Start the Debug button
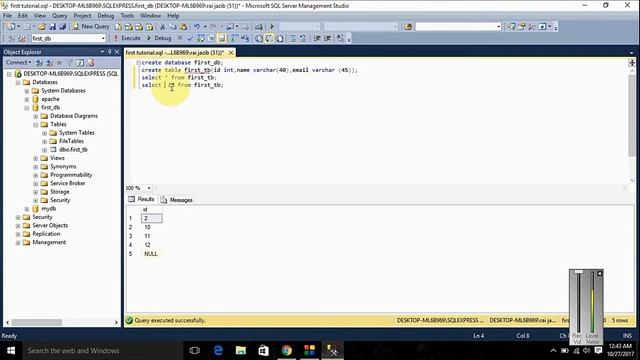The height and width of the screenshot is (360, 640). pos(159,38)
